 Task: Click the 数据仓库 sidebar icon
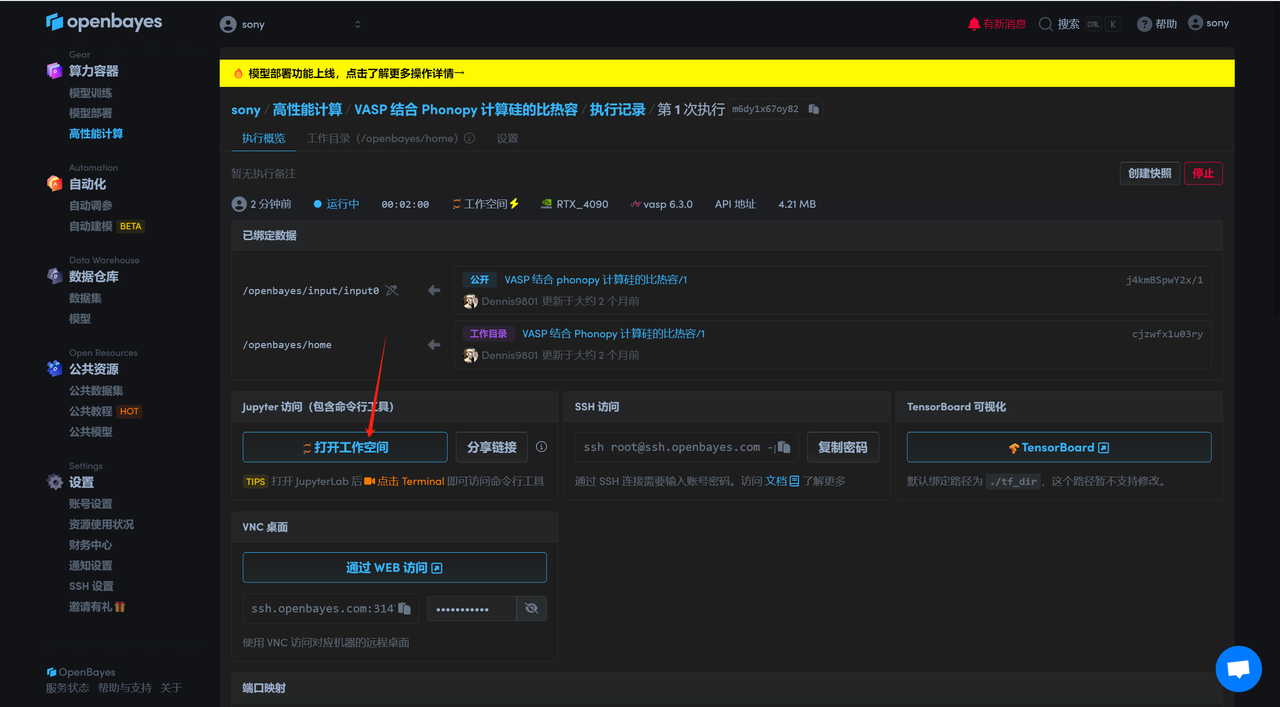[54, 276]
